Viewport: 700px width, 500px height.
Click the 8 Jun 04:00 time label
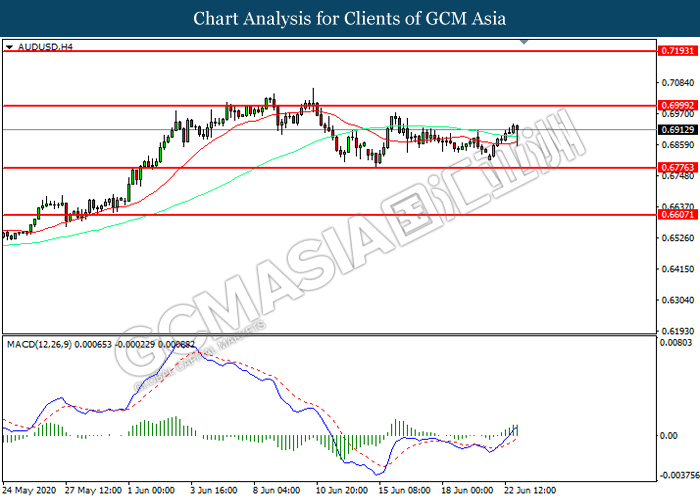pos(277,491)
